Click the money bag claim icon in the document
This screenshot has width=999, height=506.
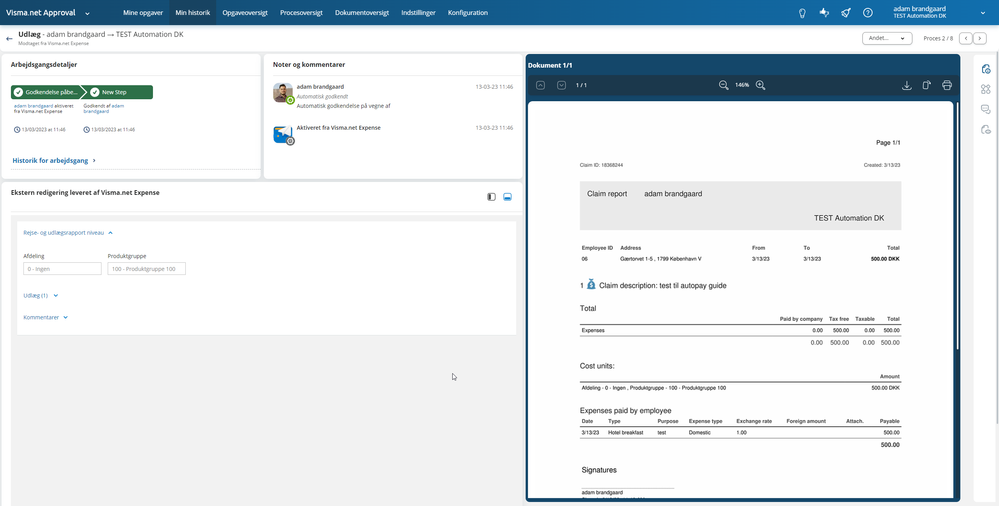click(x=591, y=285)
